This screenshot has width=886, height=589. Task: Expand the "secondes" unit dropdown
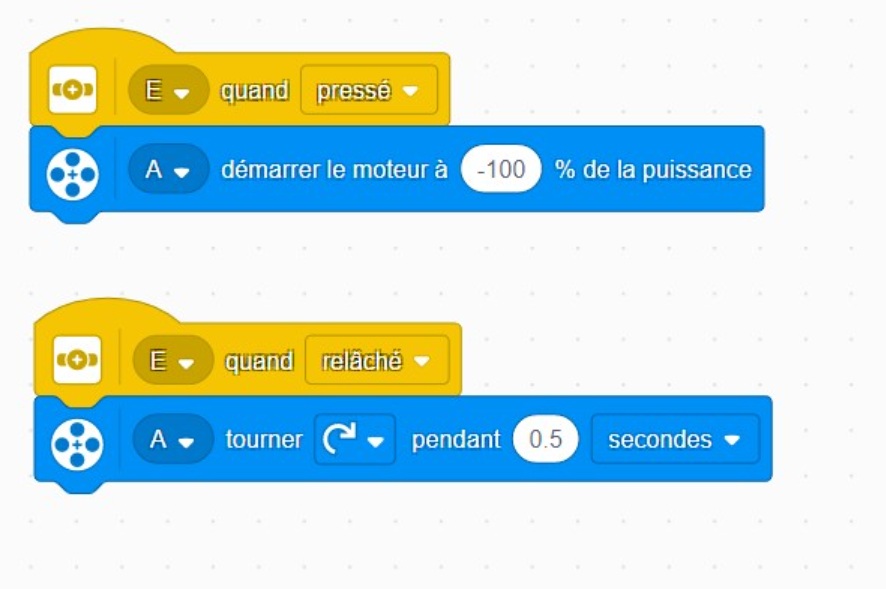(x=674, y=440)
